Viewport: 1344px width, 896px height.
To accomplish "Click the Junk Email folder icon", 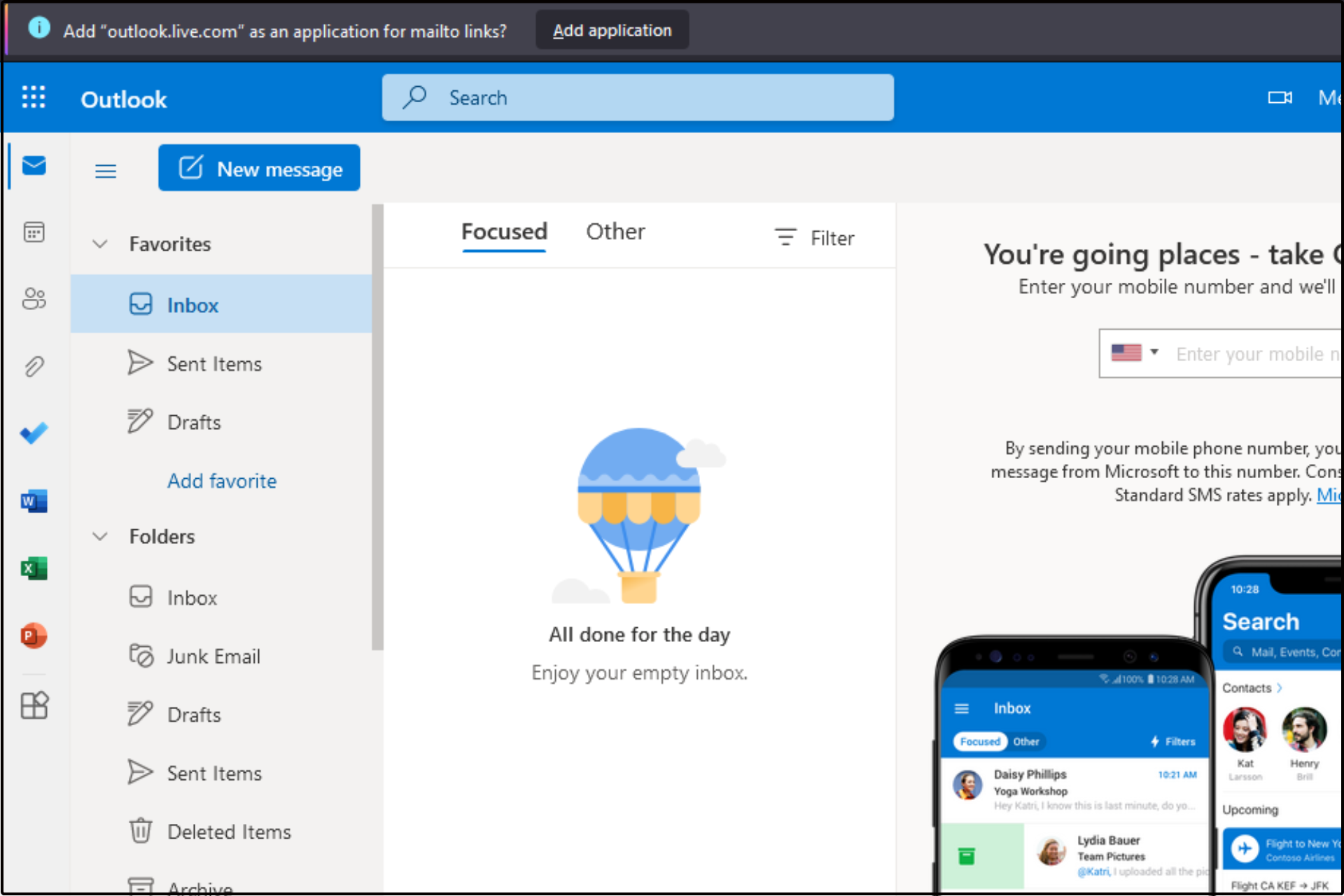I will pos(139,656).
